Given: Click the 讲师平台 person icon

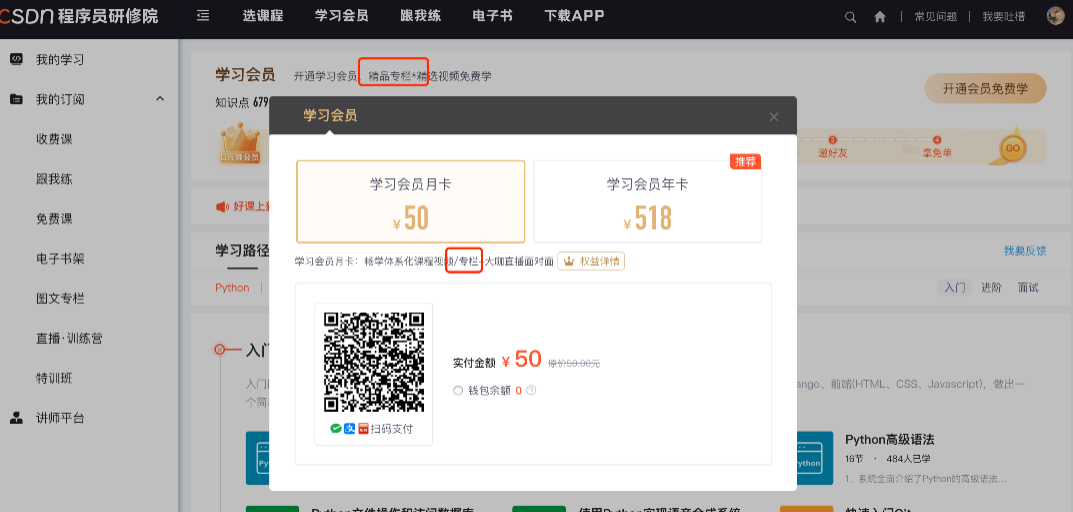Looking at the screenshot, I should (16, 418).
